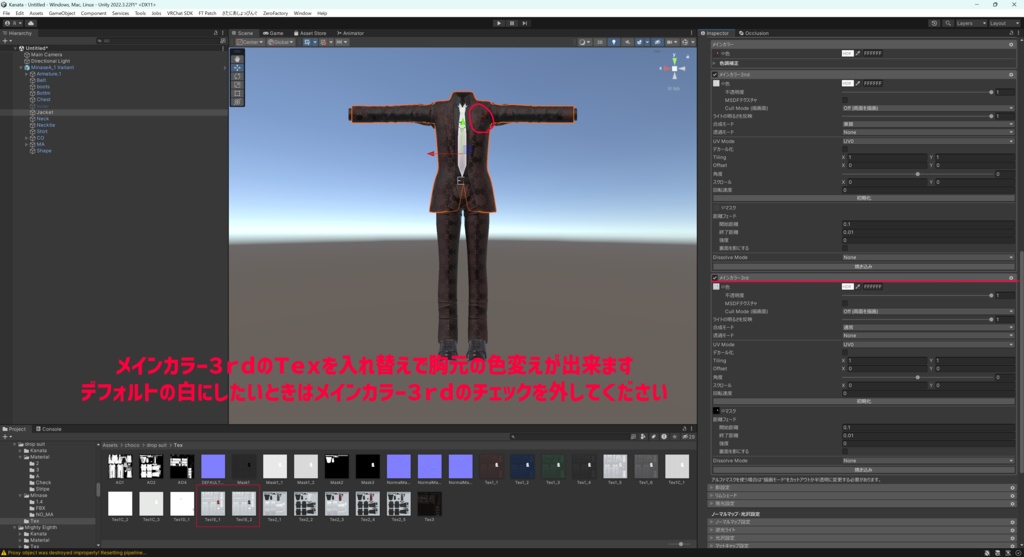Toggle scene lighting bulb icon

[x=613, y=42]
